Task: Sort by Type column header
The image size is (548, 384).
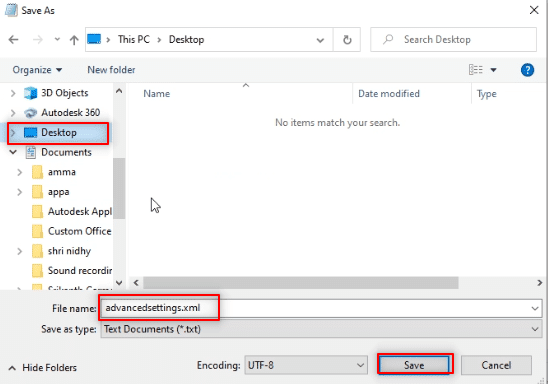Action: click(x=486, y=94)
